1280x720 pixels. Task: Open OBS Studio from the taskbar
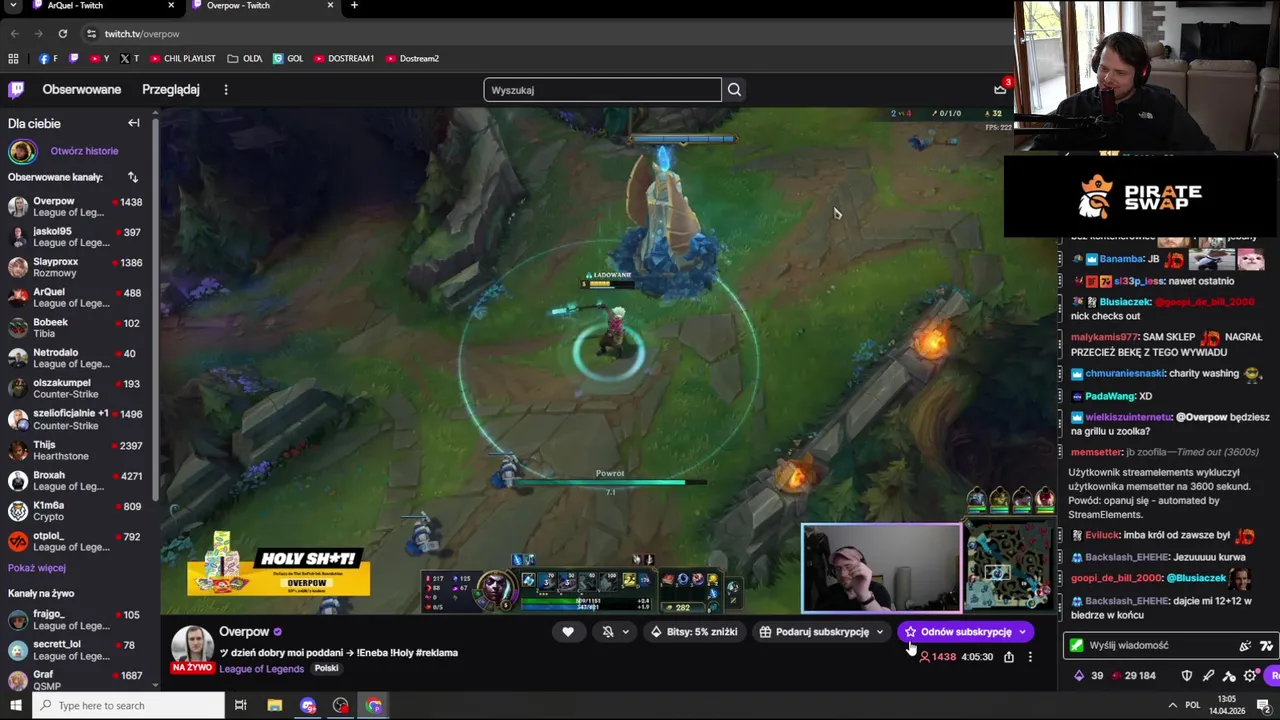click(x=341, y=705)
